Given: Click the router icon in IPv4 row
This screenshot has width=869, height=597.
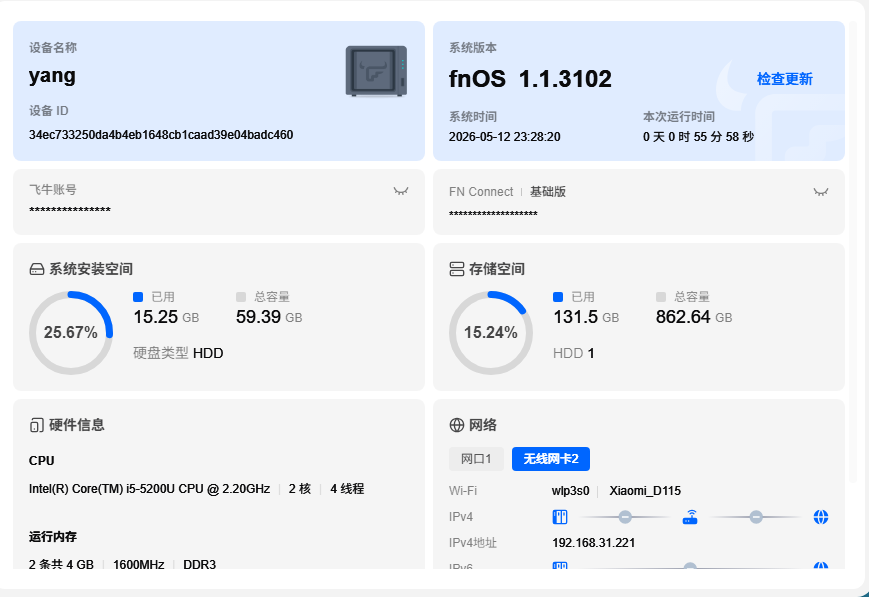Looking at the screenshot, I should (690, 517).
